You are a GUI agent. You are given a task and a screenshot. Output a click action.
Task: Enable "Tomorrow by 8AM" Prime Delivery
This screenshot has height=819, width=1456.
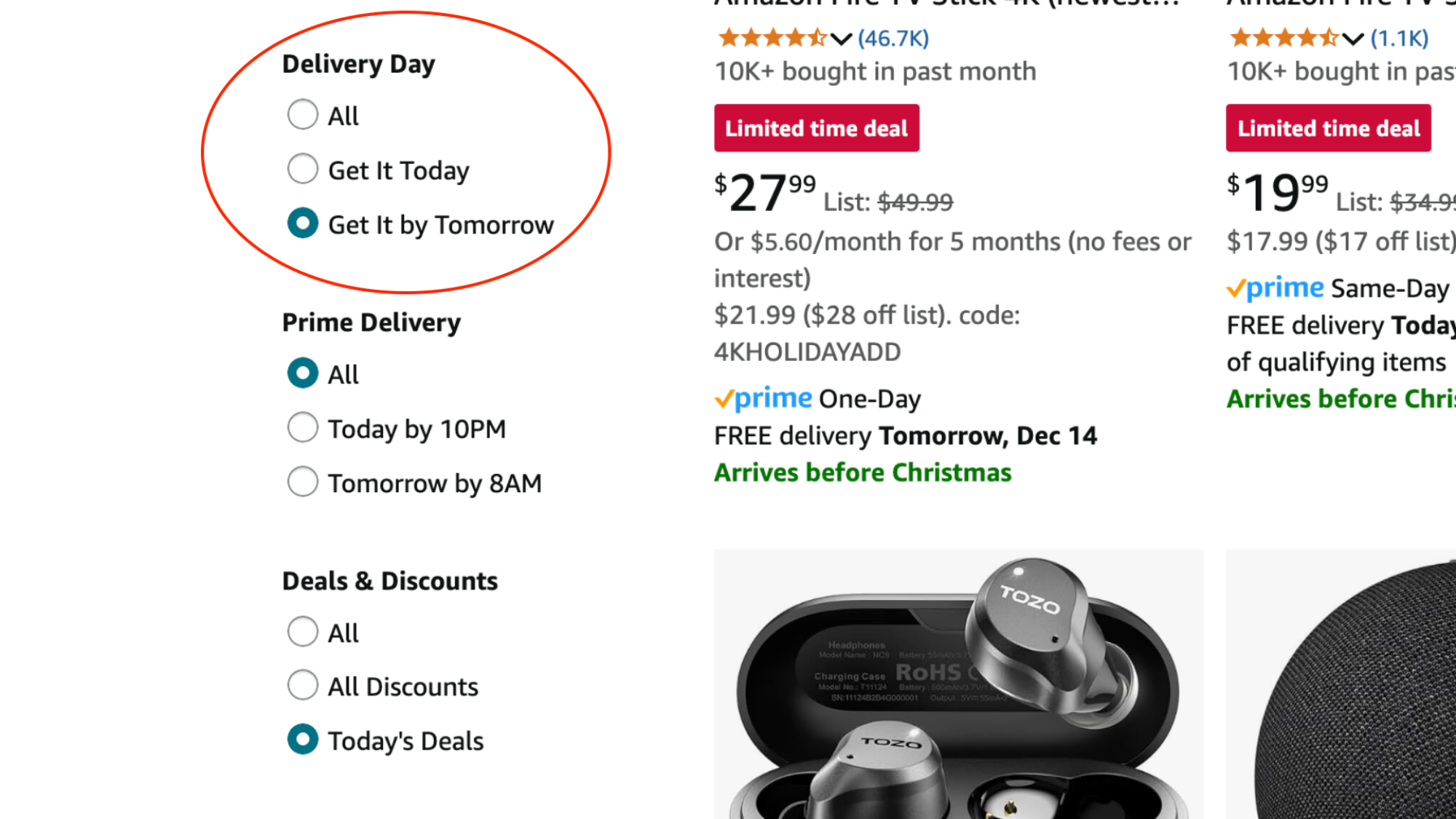point(303,481)
